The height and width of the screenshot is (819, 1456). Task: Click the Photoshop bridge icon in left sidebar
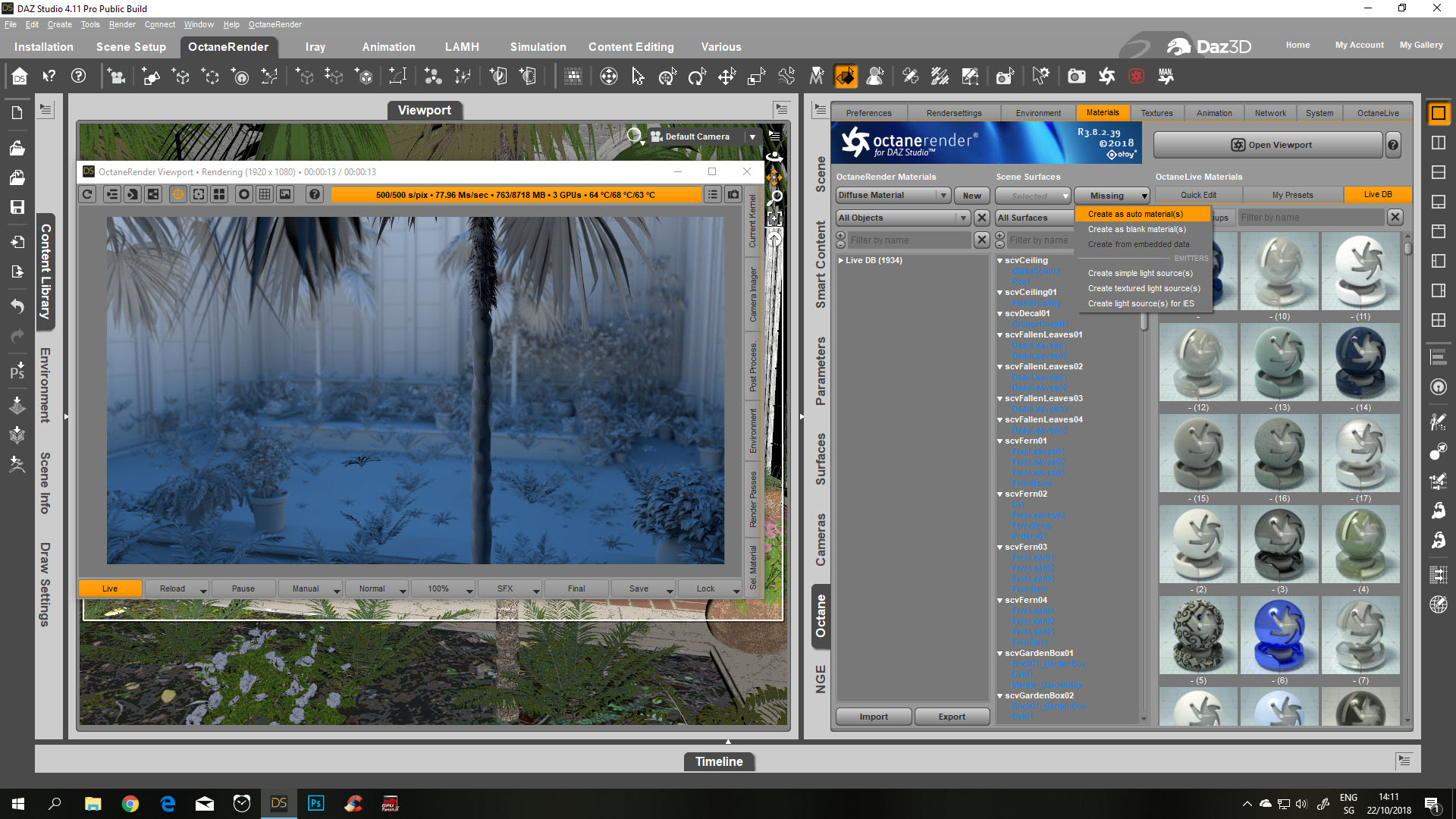[x=17, y=371]
